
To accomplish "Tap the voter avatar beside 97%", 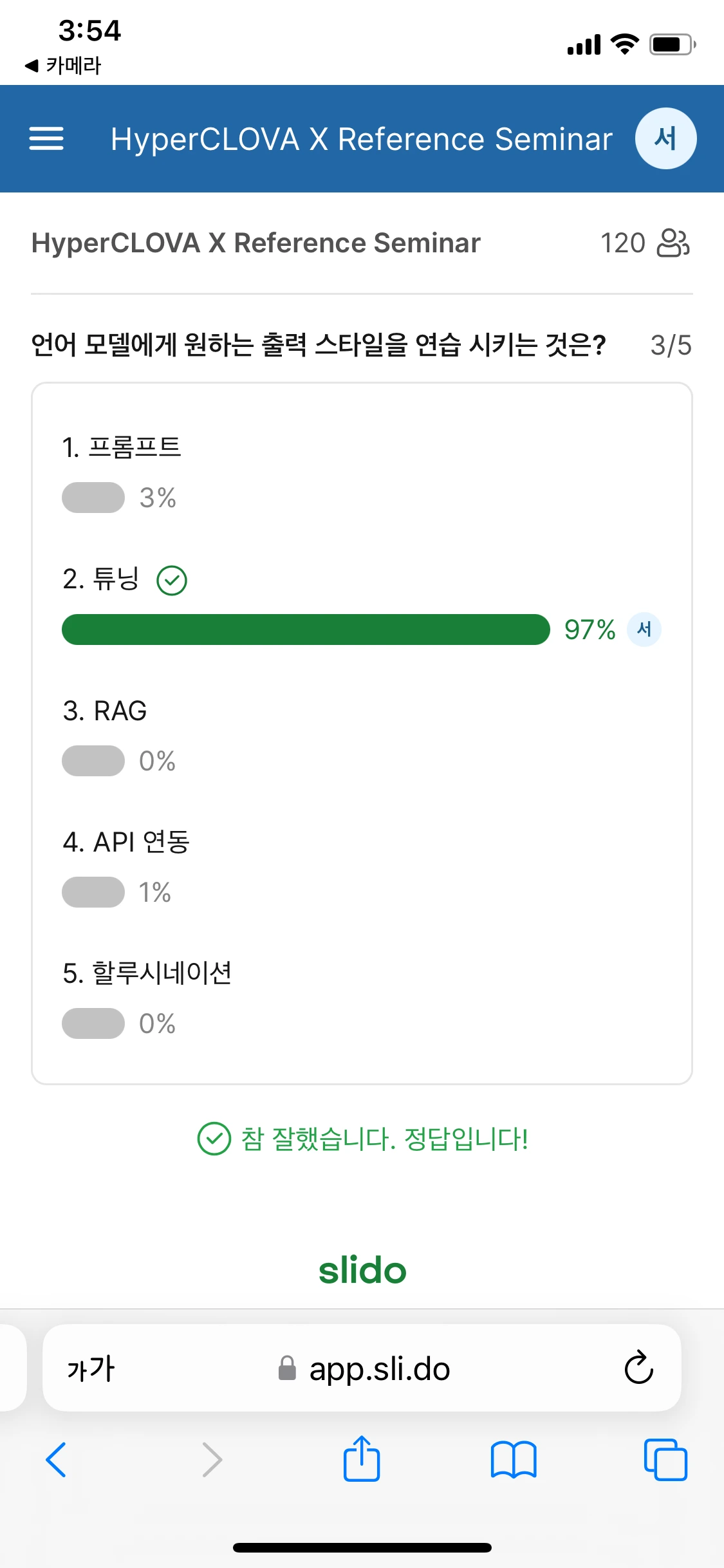I will click(644, 630).
